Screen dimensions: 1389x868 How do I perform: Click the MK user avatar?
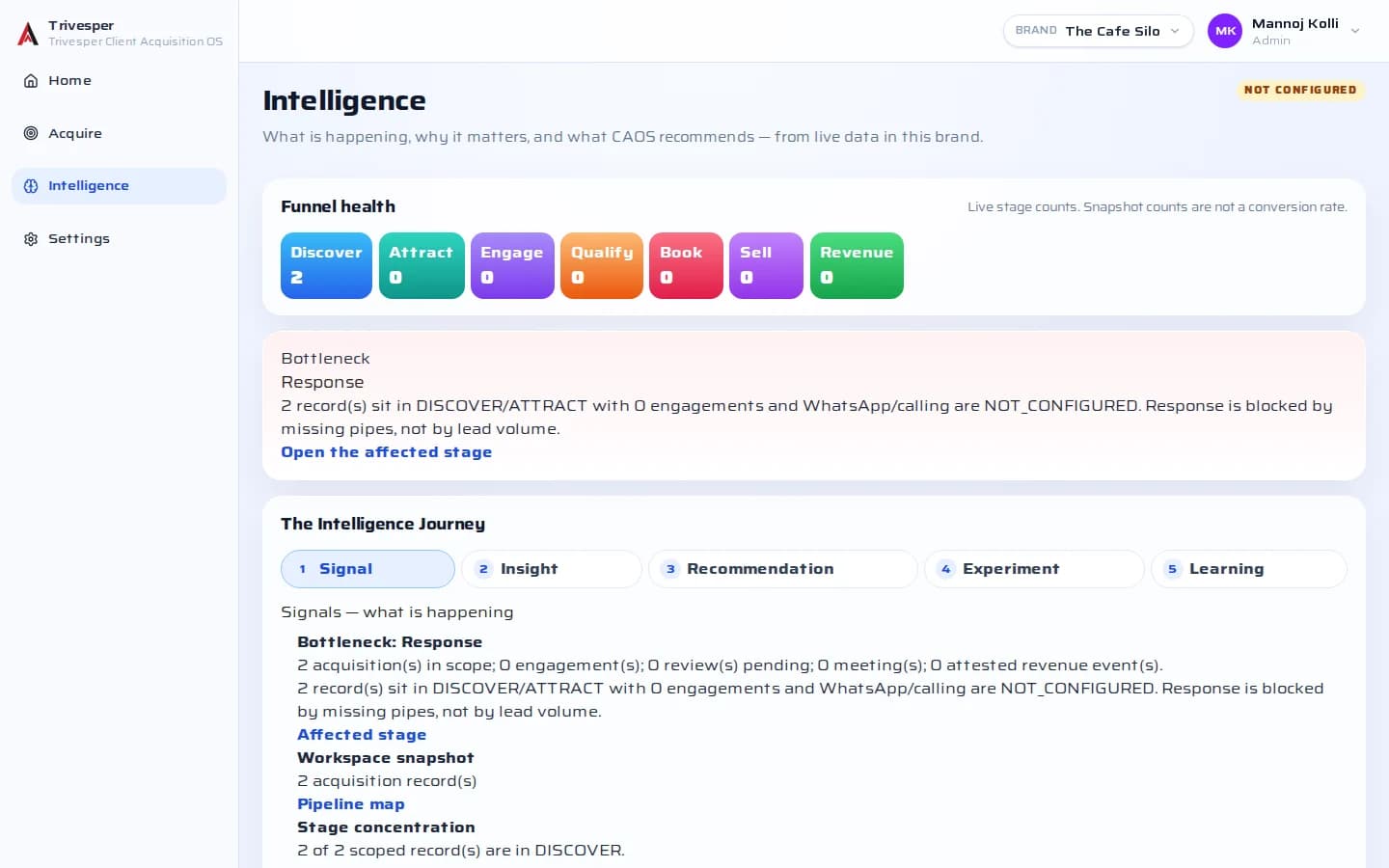[1225, 31]
